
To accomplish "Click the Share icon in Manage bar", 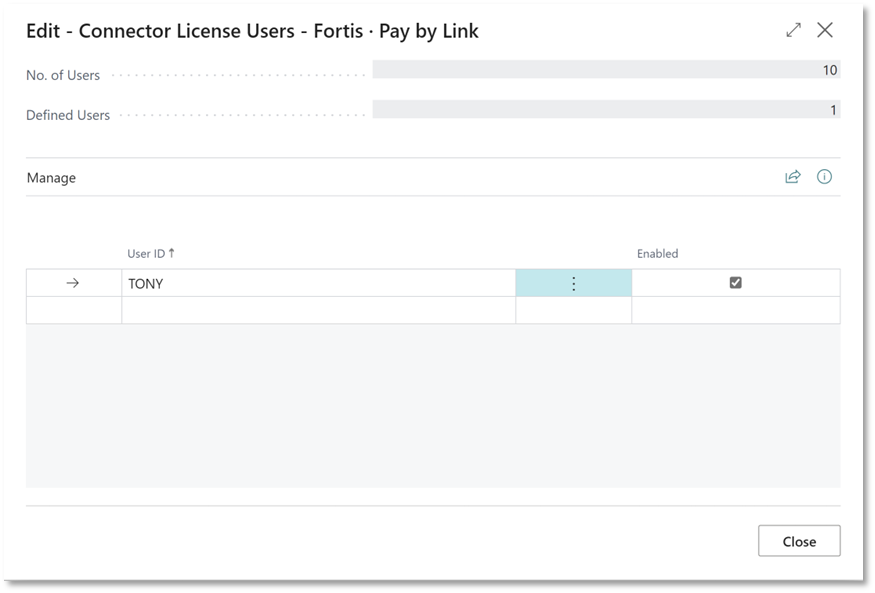I will coord(793,177).
